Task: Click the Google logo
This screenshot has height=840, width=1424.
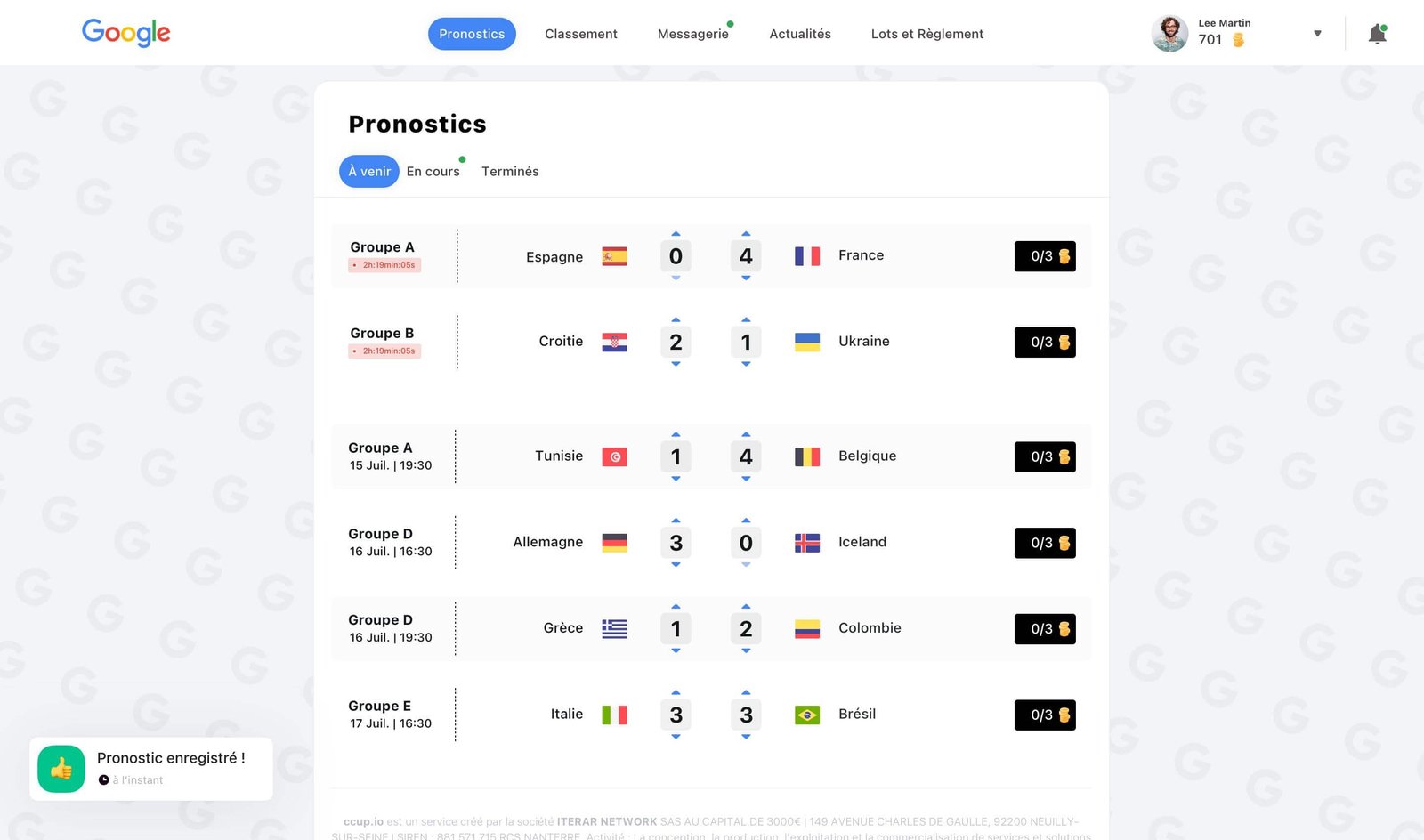Action: [125, 33]
